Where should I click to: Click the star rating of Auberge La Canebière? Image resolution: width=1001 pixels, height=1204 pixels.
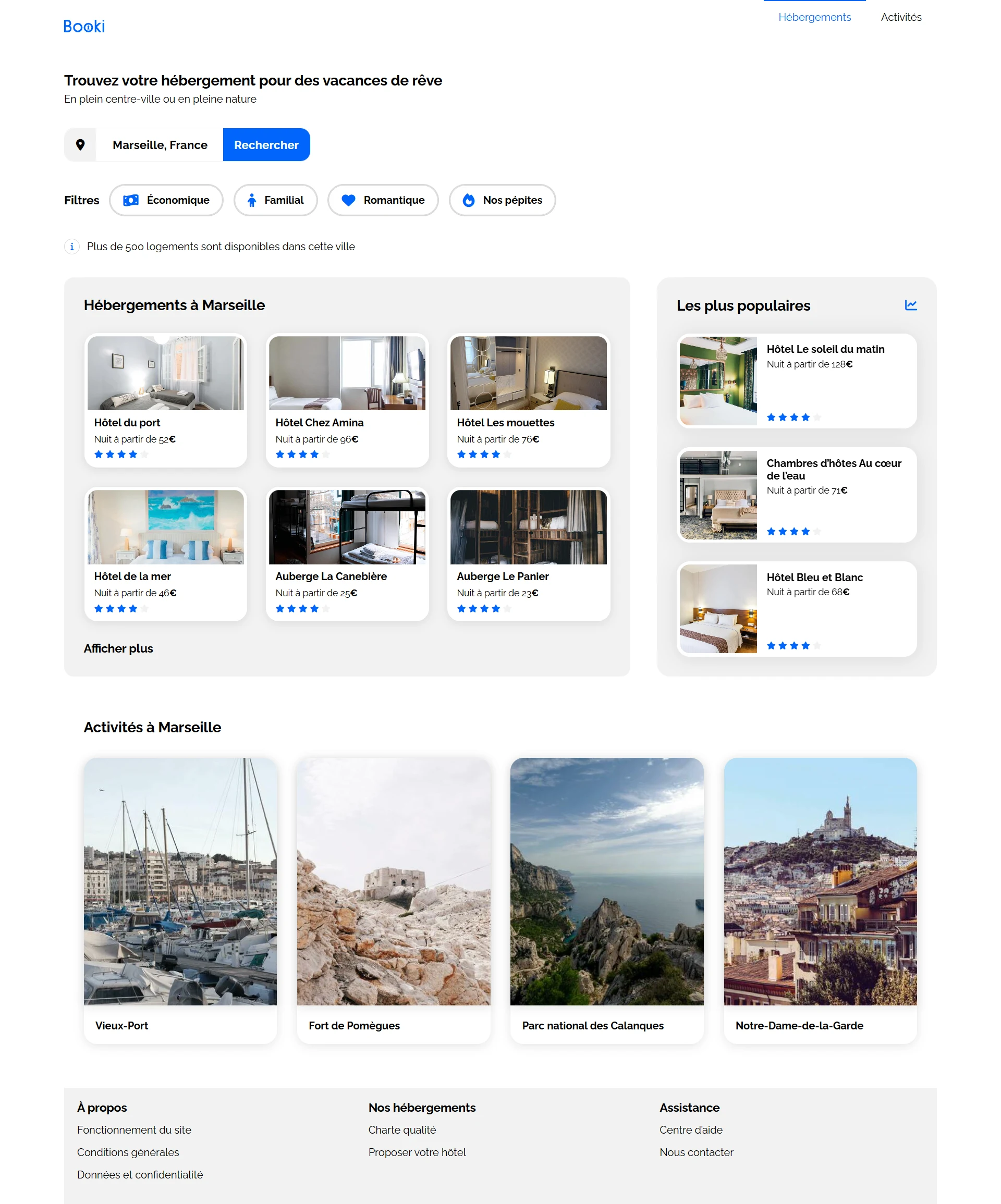302,608
